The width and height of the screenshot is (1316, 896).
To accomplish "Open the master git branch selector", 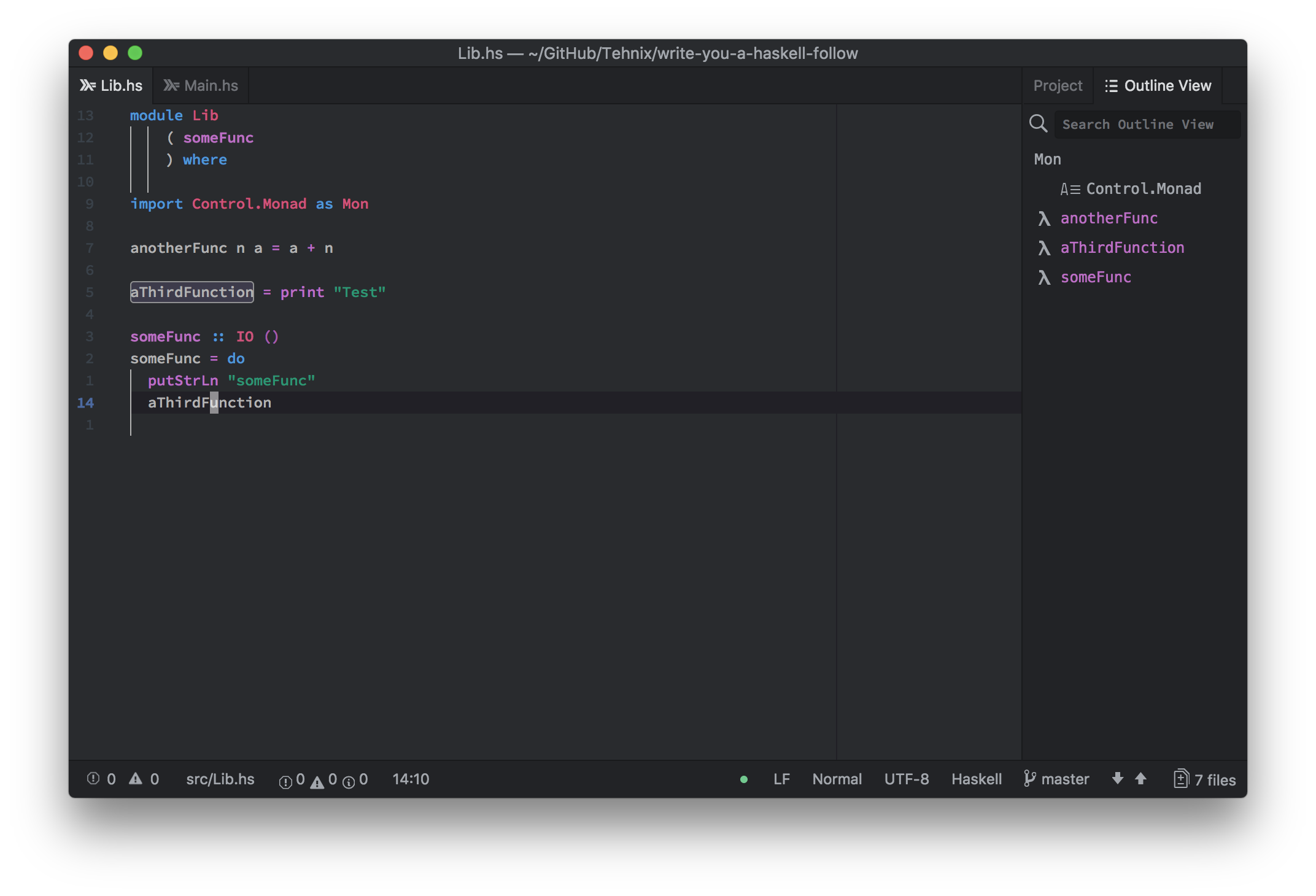I will pos(1064,779).
